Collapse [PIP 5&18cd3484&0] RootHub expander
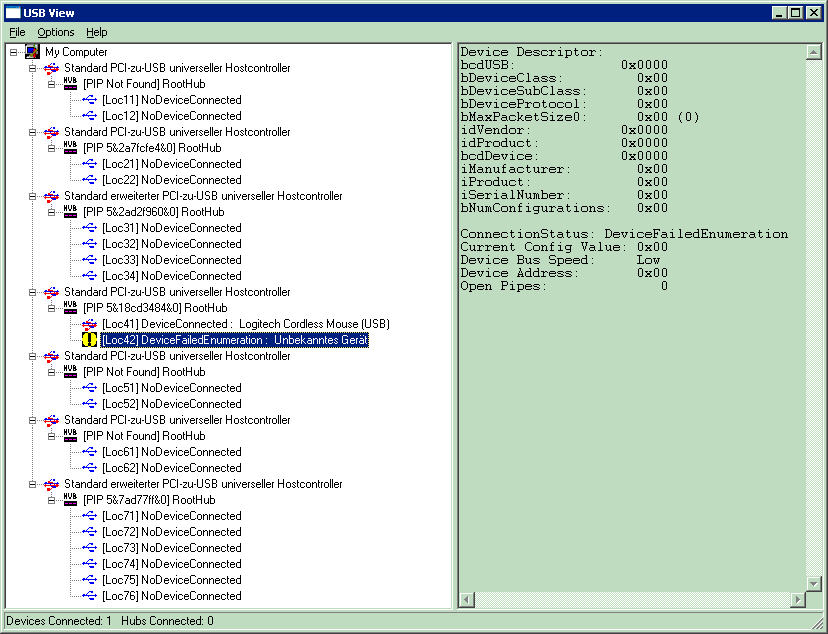Viewport: 828px width, 634px height. point(52,308)
